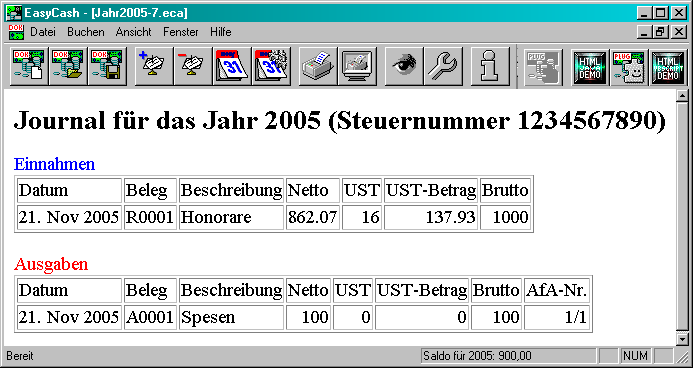This screenshot has width=693, height=368.
Task: Click the scrollbar down arrow
Action: click(x=682, y=339)
